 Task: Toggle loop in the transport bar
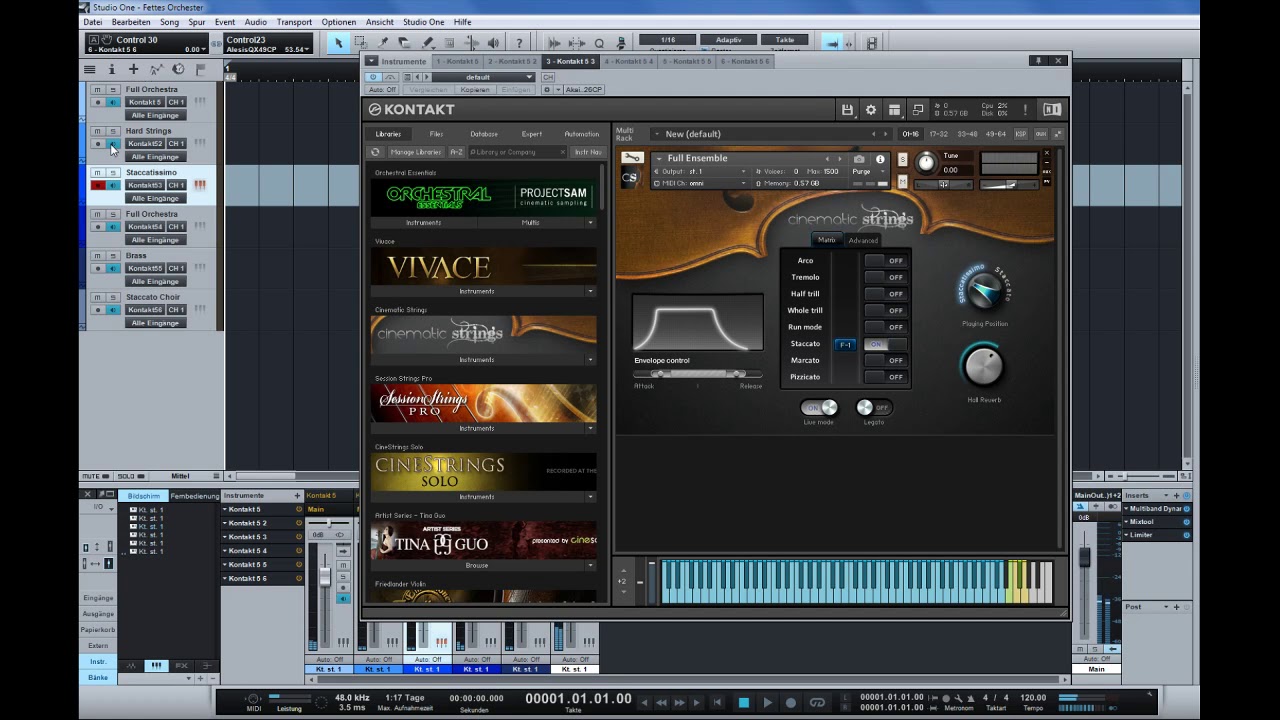coord(817,703)
